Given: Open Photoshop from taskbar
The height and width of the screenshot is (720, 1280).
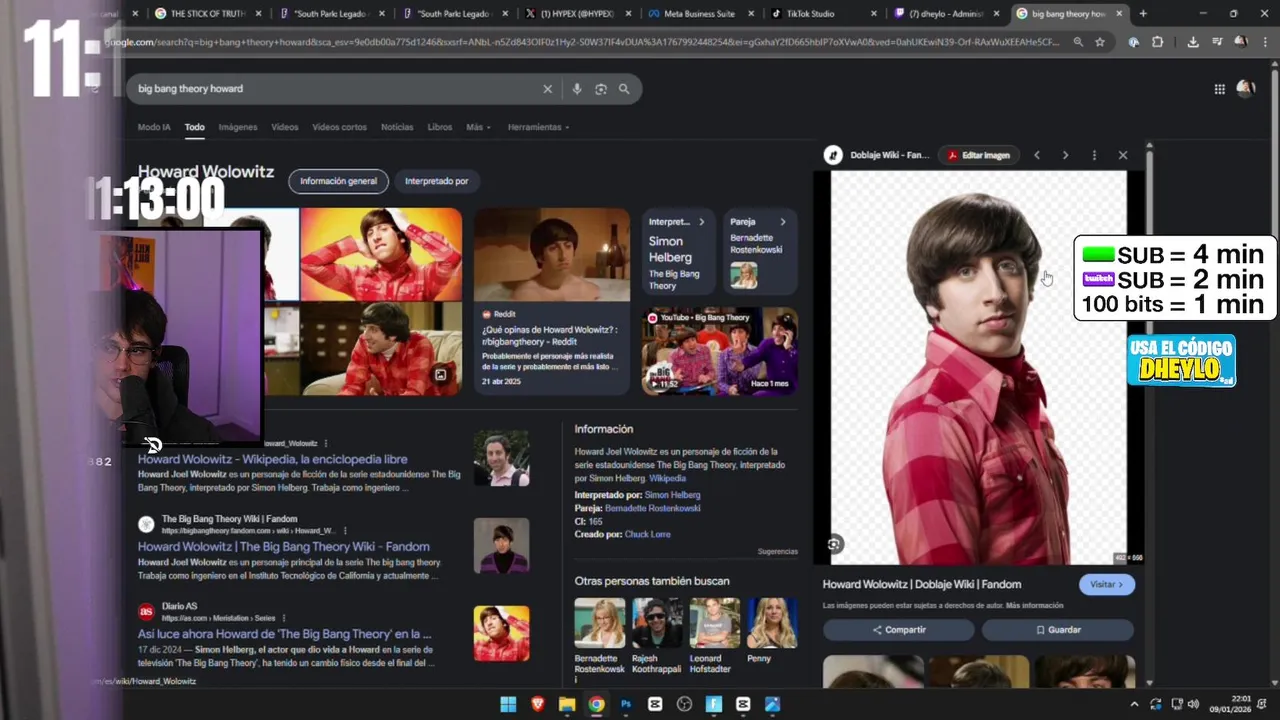Looking at the screenshot, I should click(x=626, y=704).
